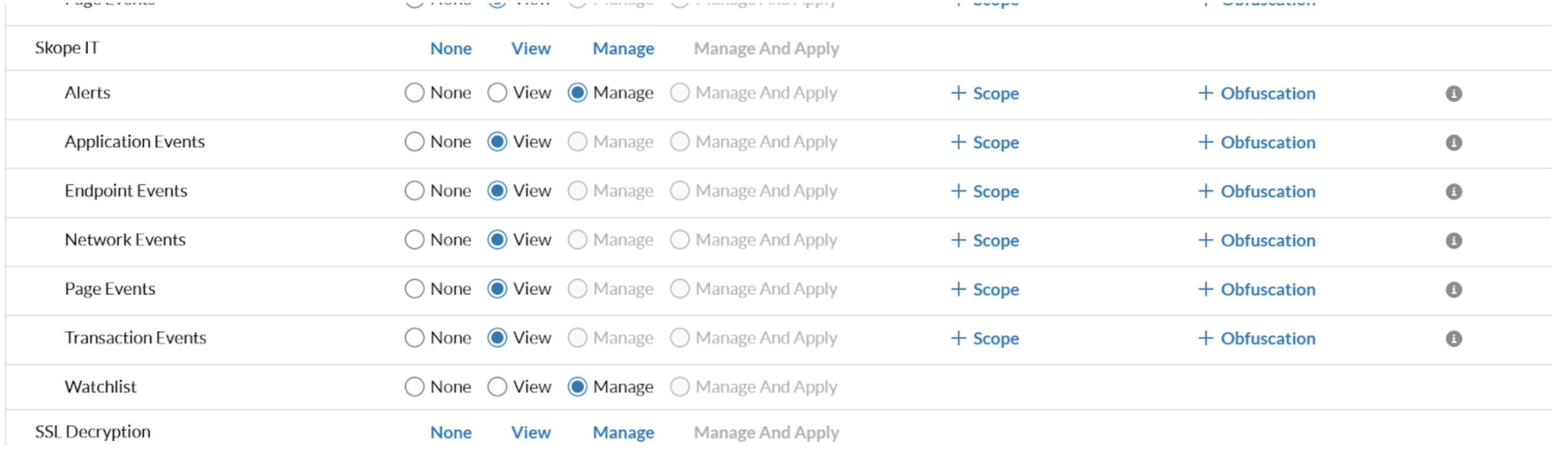1568x451 pixels.
Task: Select None radio for Alerts
Action: point(415,93)
